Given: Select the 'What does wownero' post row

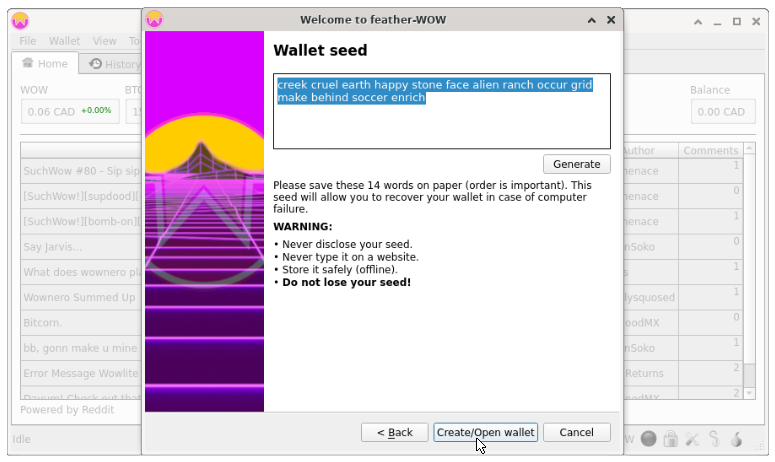Looking at the screenshot, I should point(82,272).
